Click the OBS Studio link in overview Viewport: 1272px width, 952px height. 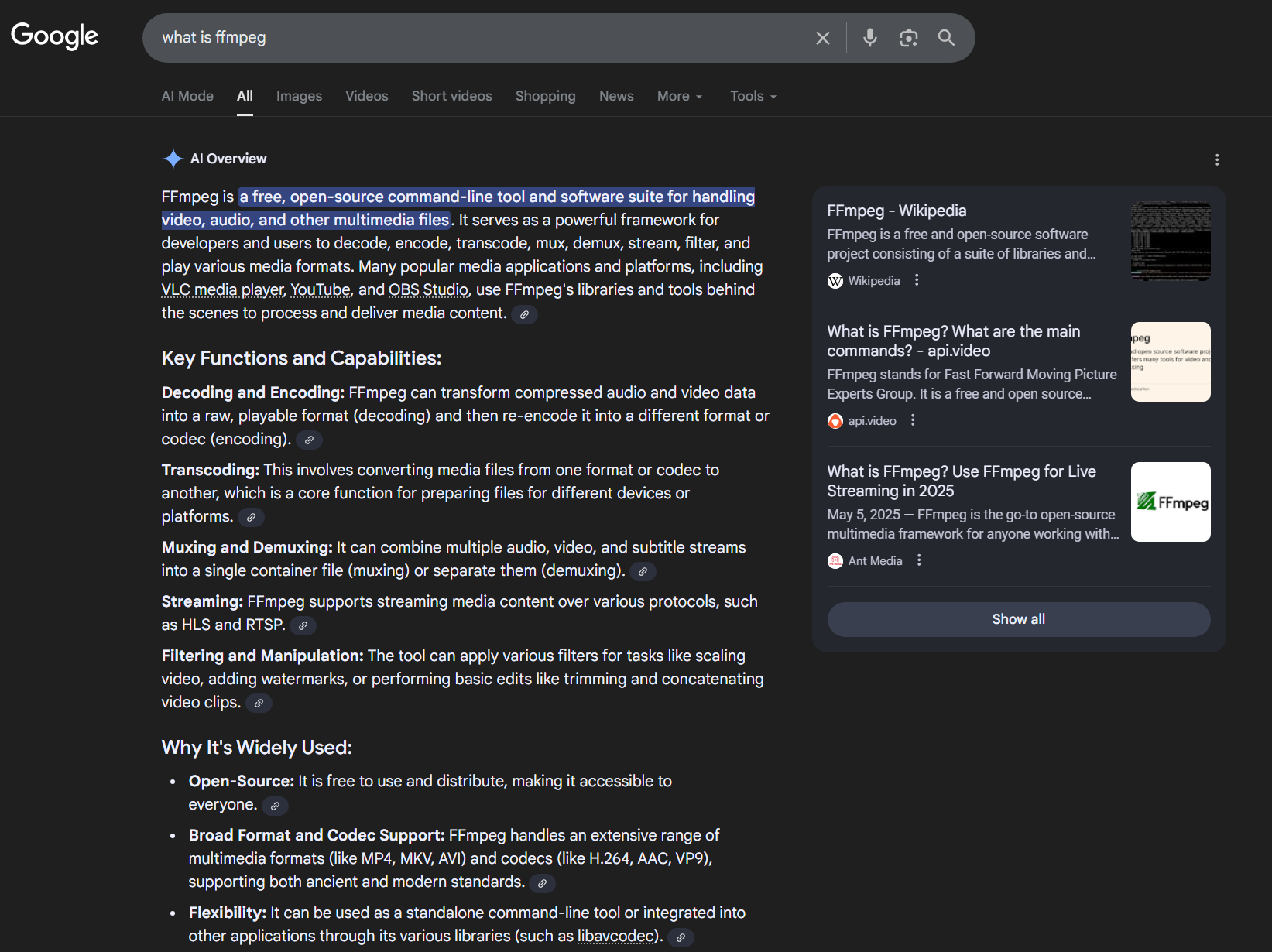428,289
